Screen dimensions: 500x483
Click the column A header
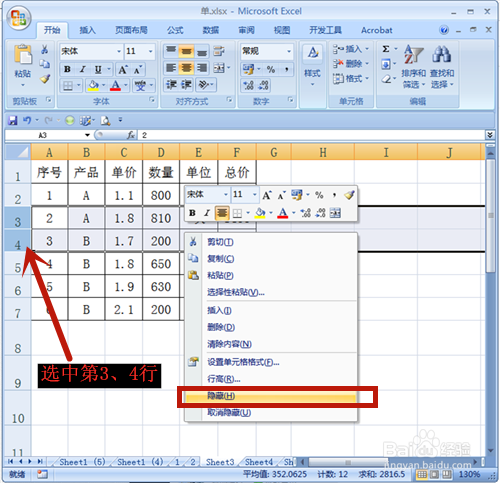tap(49, 152)
